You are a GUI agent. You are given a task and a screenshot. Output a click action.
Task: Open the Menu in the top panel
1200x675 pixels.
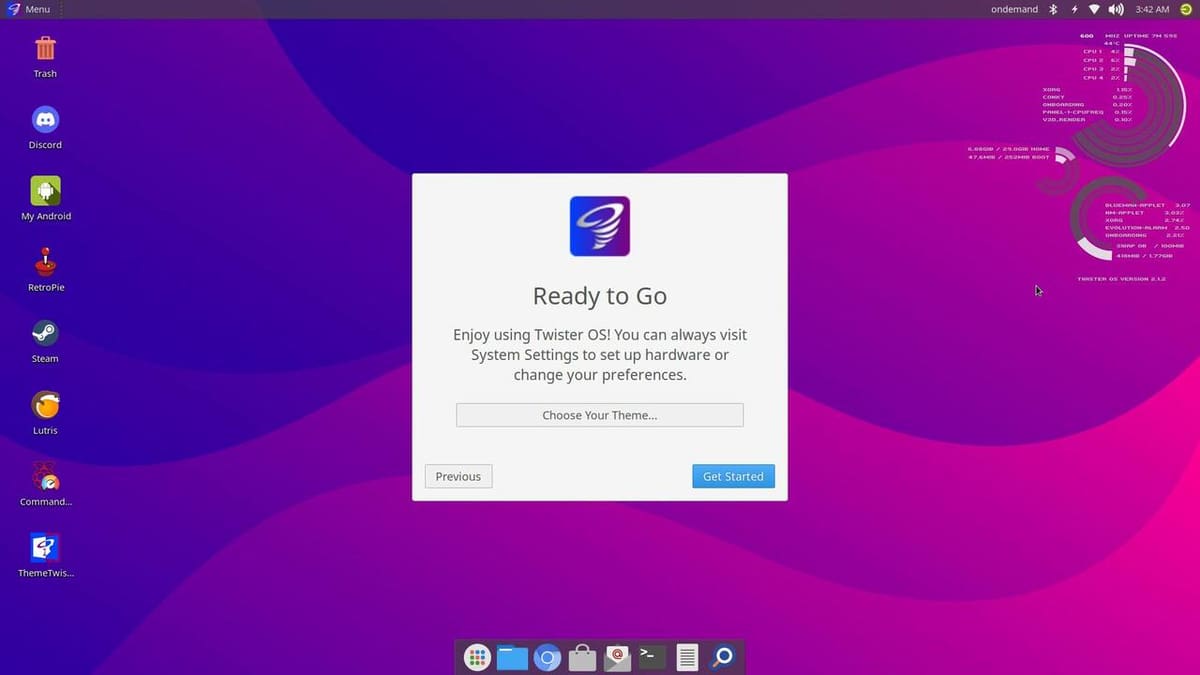coord(29,9)
